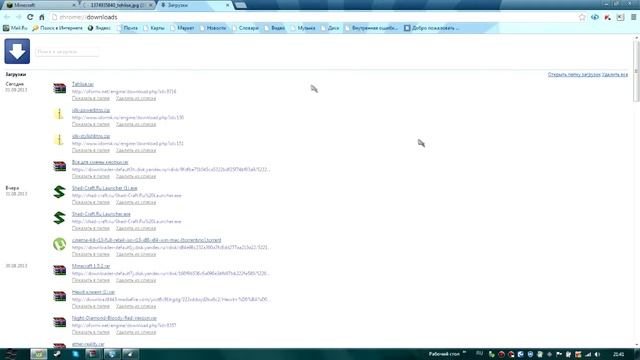The width and height of the screenshot is (640, 360).
Task: Click the Удалить все link
Action: click(x=615, y=75)
